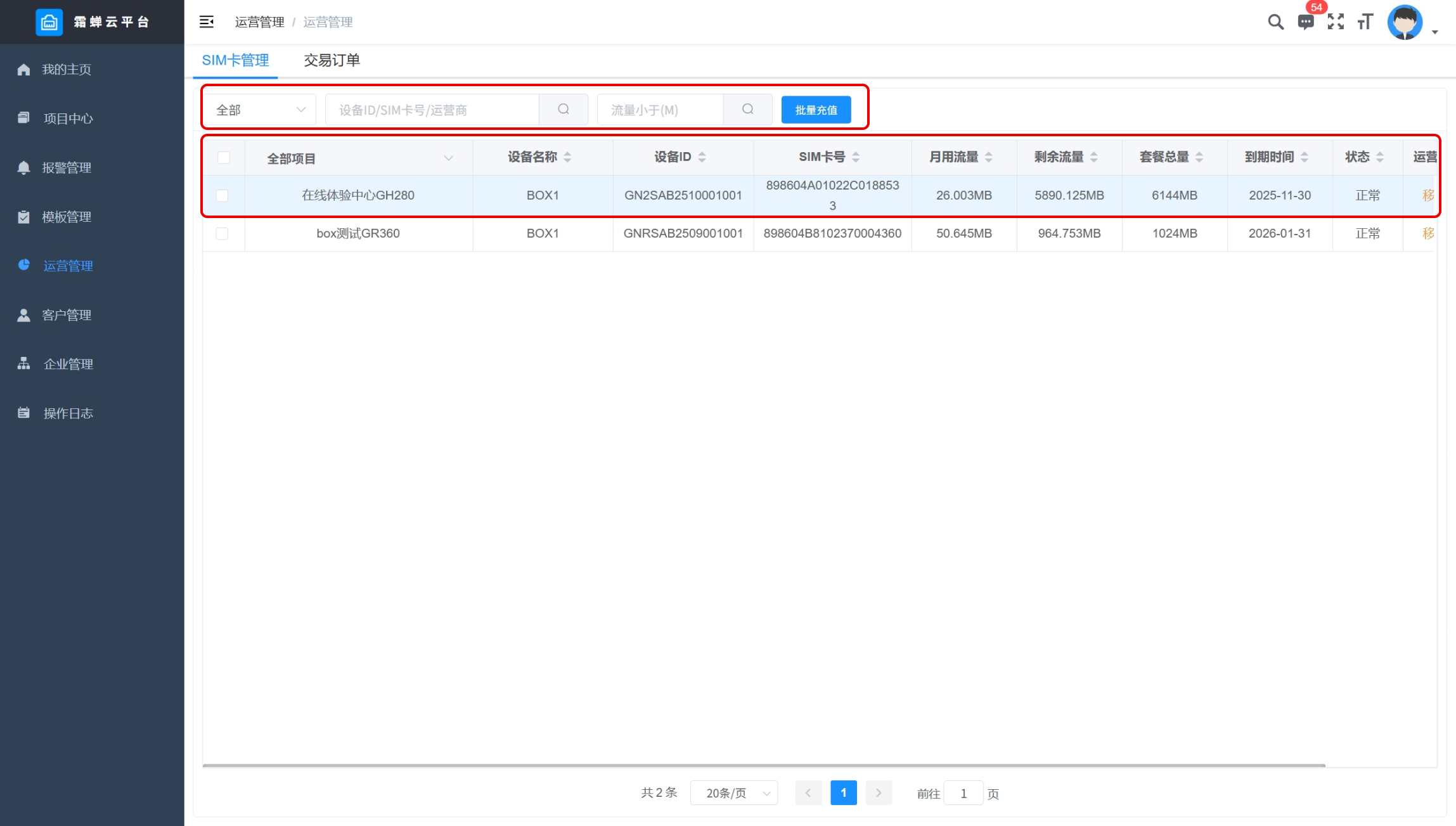The width and height of the screenshot is (1456, 826).
Task: Click the device ID search magnifier button
Action: coord(563,110)
